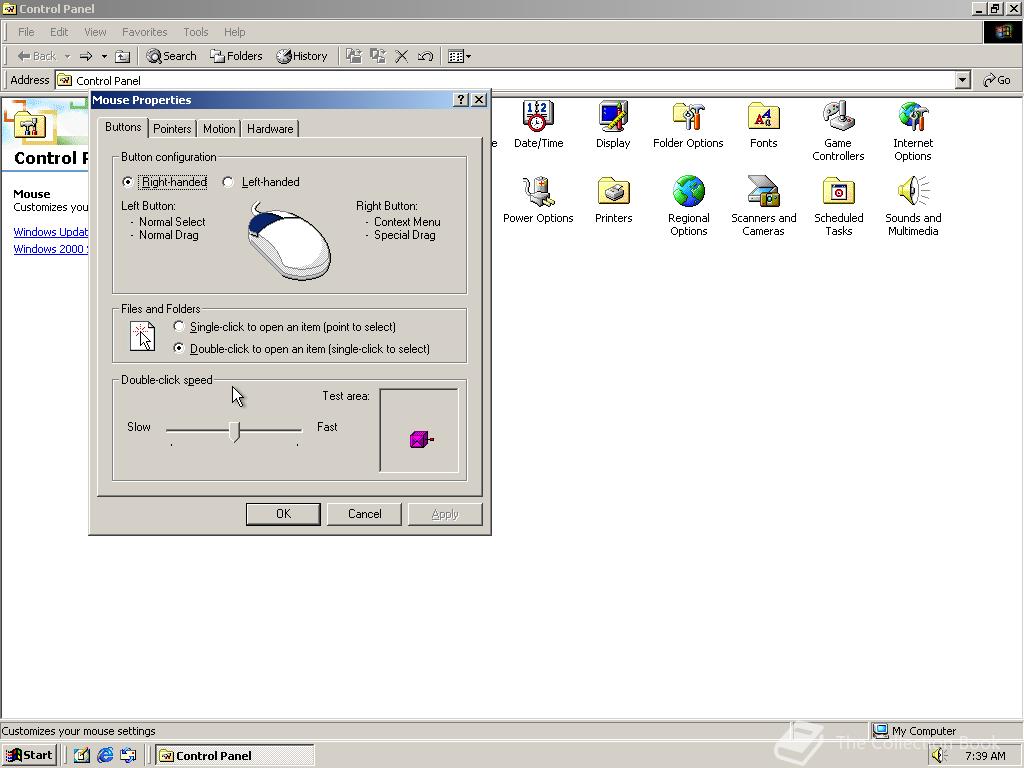This screenshot has width=1024, height=768.
Task: Toggle the Folders toolbar button
Action: pyautogui.click(x=236, y=56)
